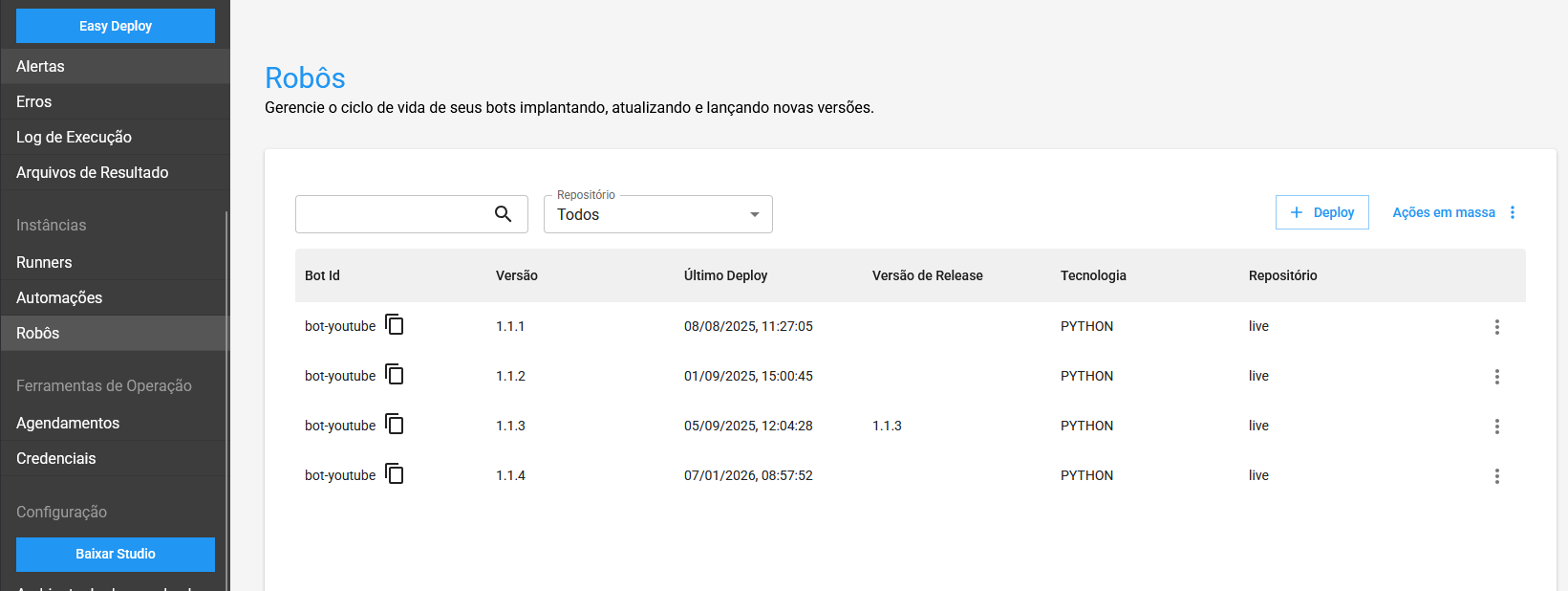Open three-dot menu for version 1.1.3
The image size is (1568, 591).
pyautogui.click(x=1496, y=427)
